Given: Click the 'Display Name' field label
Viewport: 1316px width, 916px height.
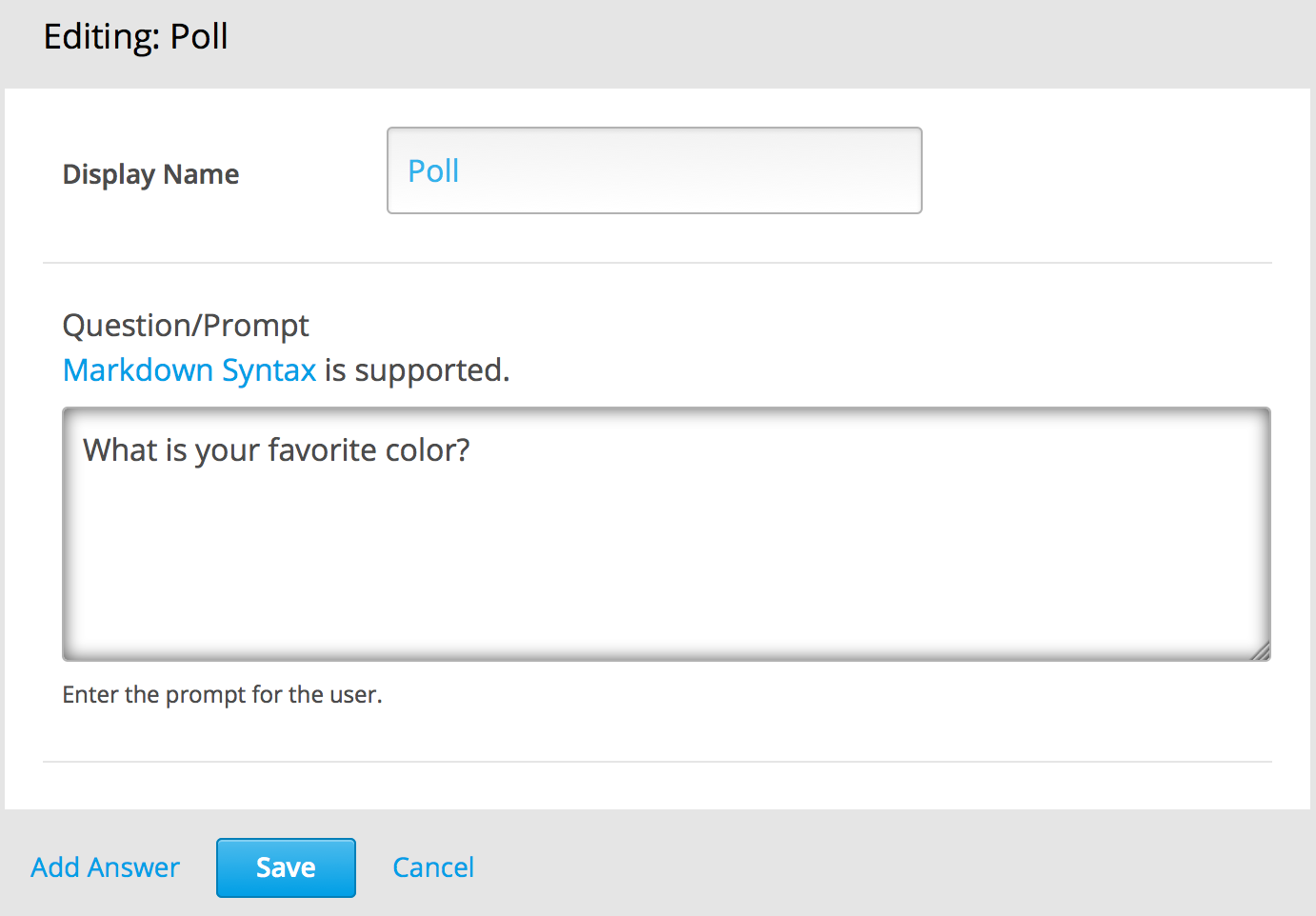Looking at the screenshot, I should (150, 174).
